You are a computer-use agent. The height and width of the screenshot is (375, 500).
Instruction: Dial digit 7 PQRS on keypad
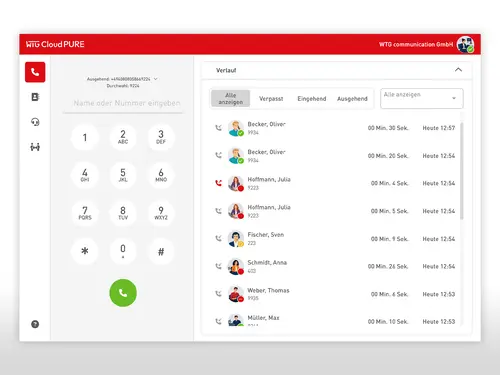tap(85, 213)
